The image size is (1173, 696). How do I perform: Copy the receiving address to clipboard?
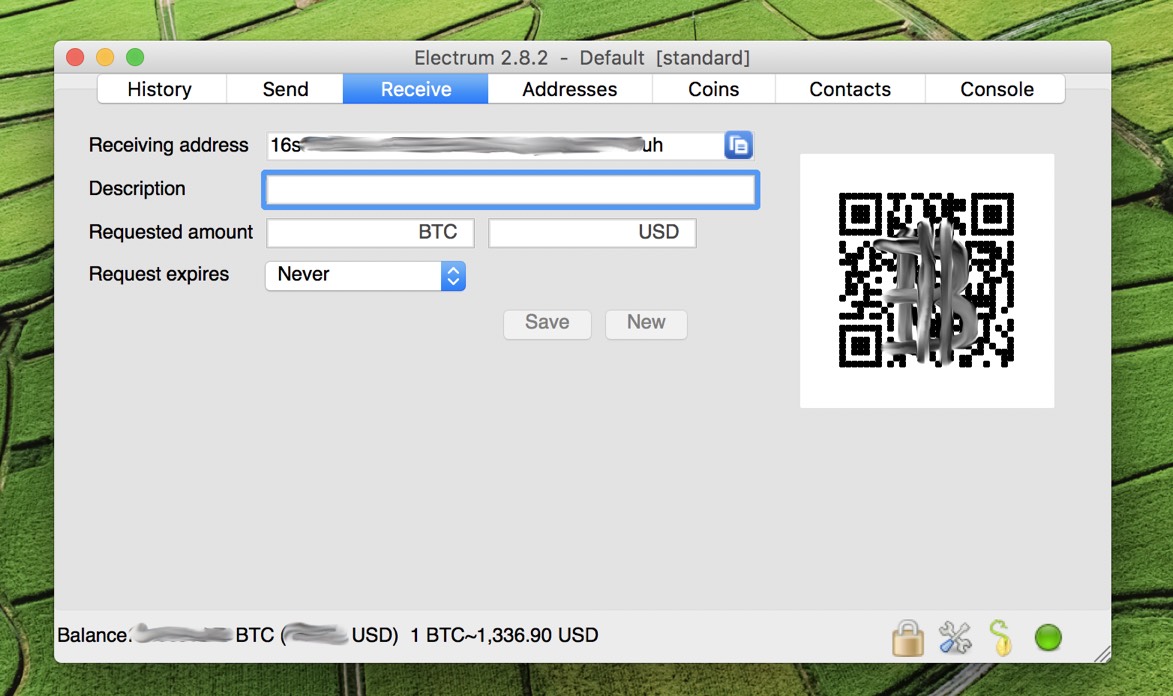coord(738,145)
